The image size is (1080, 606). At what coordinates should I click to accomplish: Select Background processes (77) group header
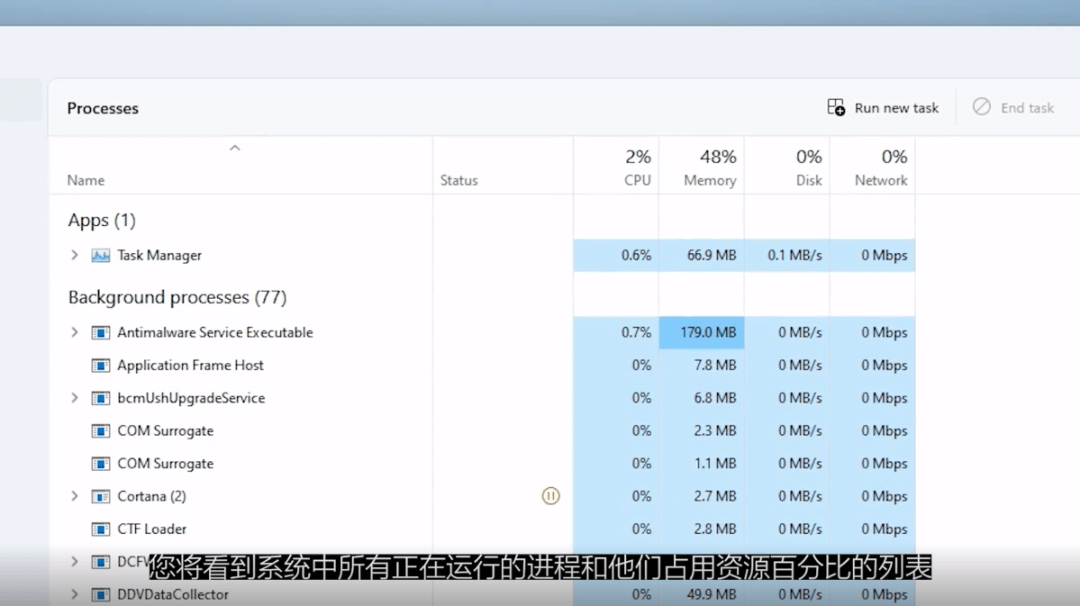coord(177,297)
